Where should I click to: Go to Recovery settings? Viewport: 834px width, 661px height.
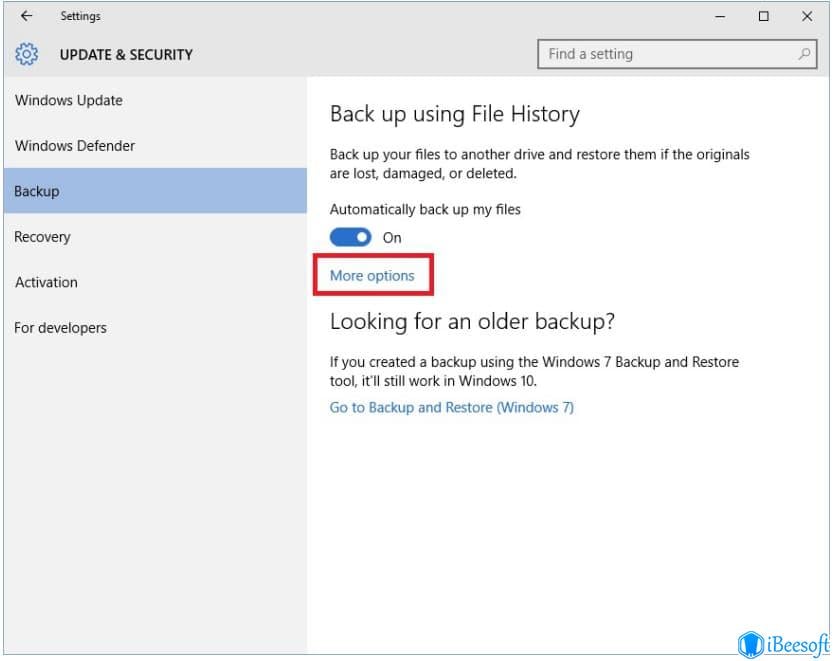point(43,237)
